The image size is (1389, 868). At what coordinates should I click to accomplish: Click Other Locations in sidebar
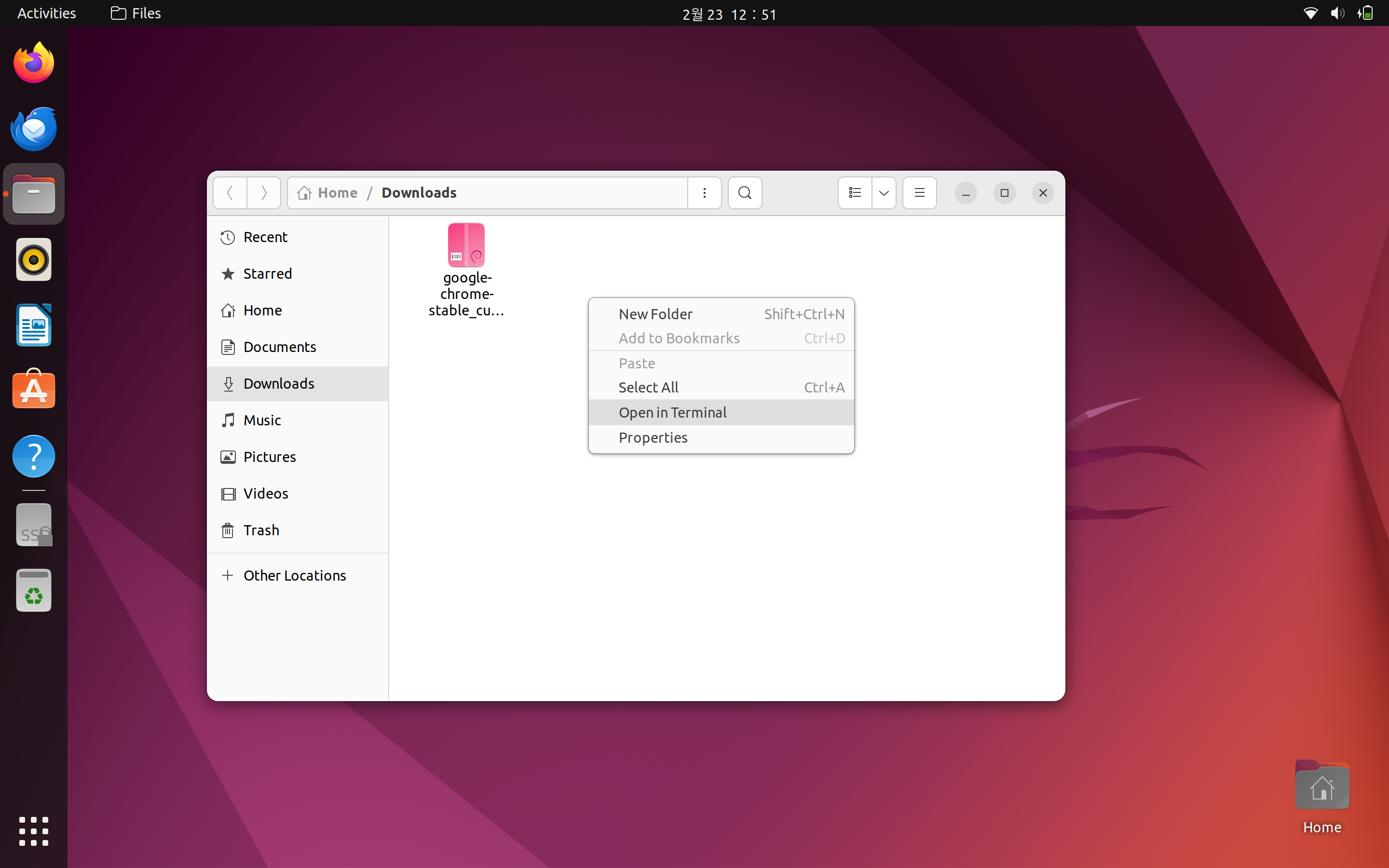(x=295, y=575)
